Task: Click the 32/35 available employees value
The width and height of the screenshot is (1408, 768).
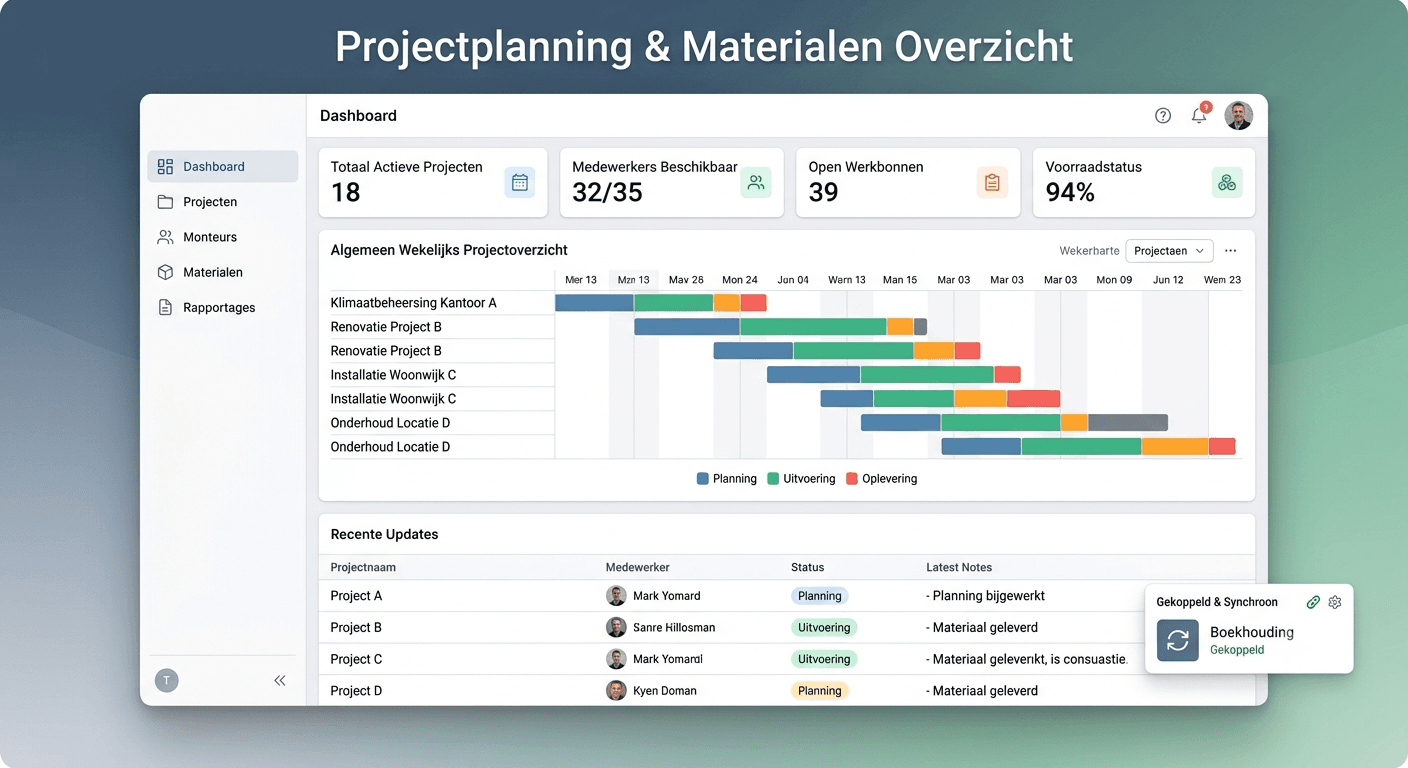Action: (x=607, y=192)
